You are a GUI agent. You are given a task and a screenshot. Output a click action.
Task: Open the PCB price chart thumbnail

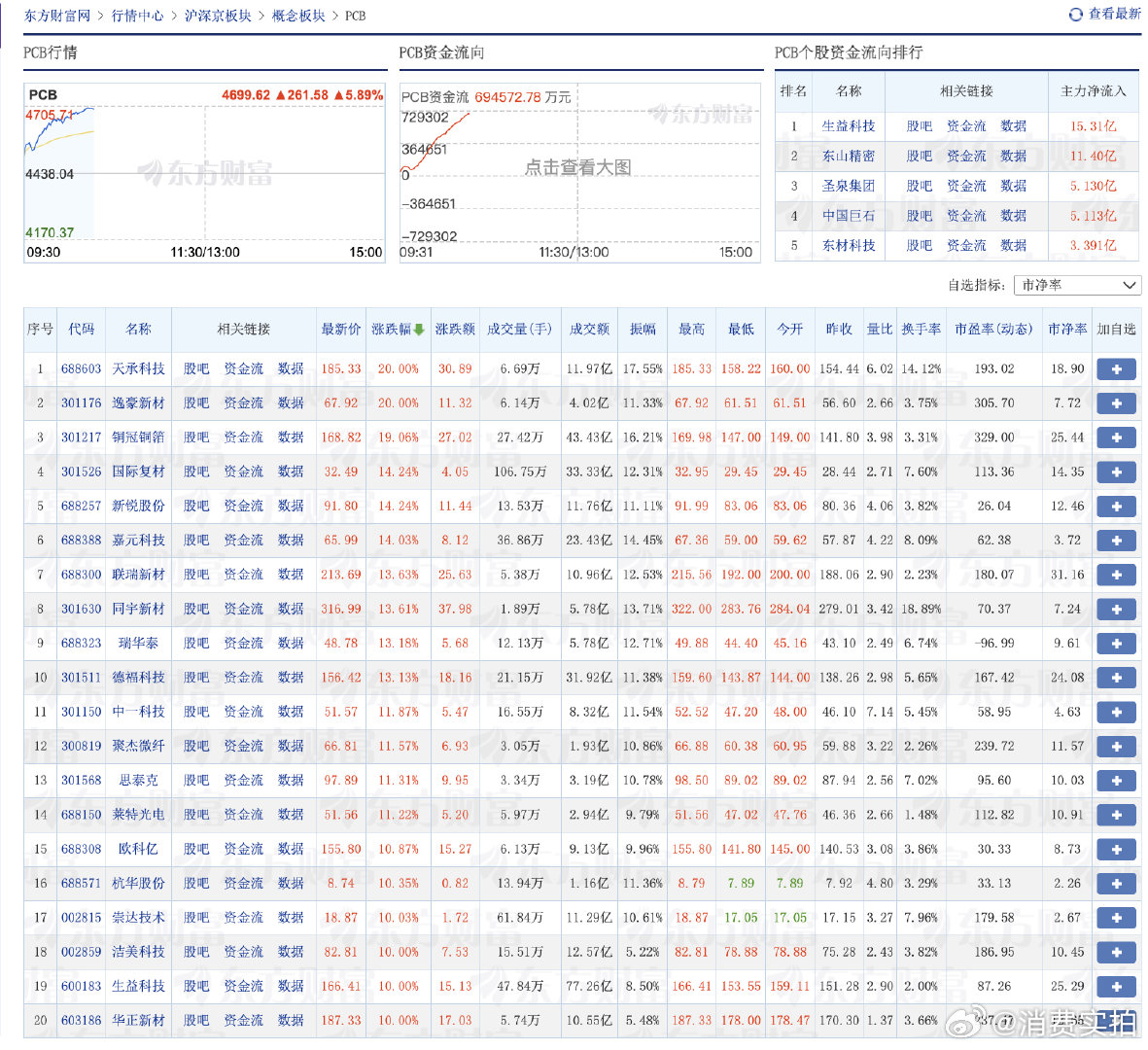(204, 173)
